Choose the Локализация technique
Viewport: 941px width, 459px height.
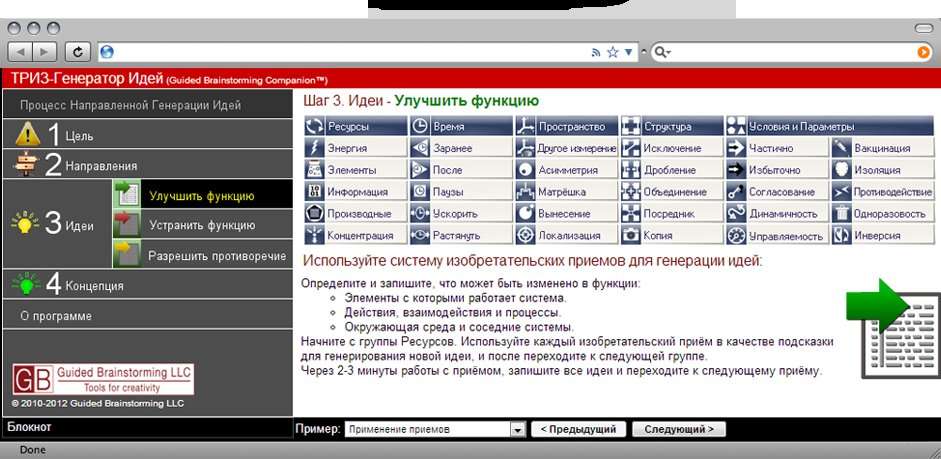coord(566,235)
